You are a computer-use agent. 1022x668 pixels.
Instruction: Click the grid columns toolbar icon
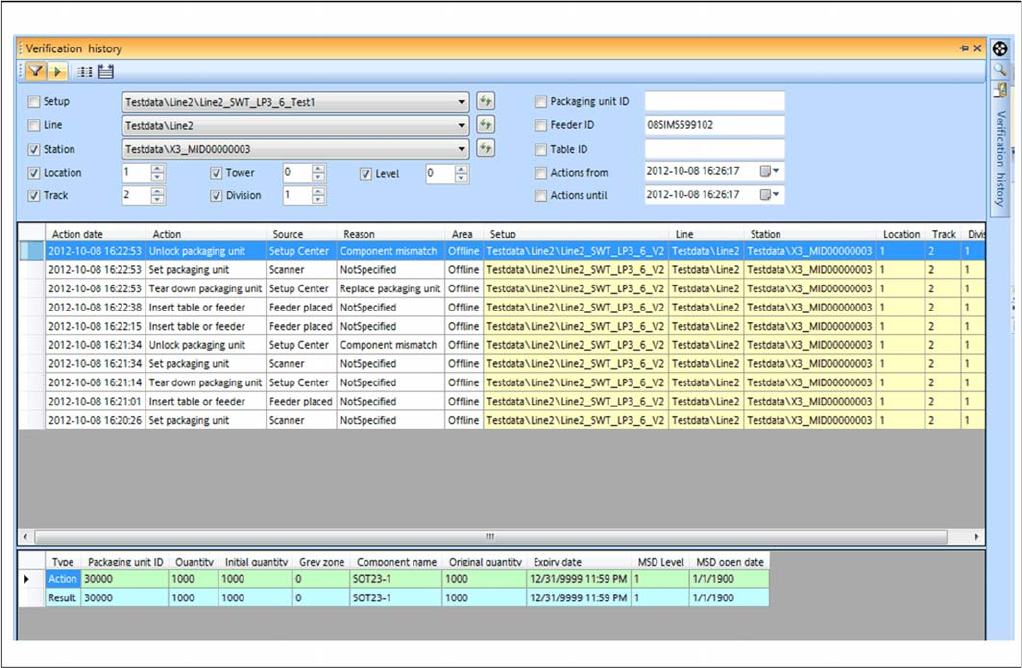click(x=86, y=71)
